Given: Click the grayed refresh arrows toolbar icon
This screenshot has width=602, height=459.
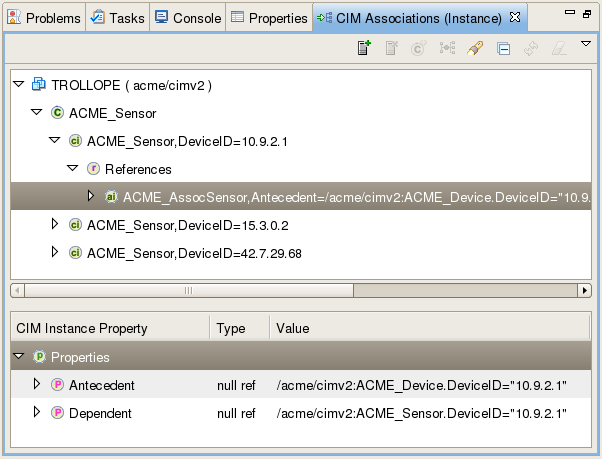Looking at the screenshot, I should click(x=531, y=49).
